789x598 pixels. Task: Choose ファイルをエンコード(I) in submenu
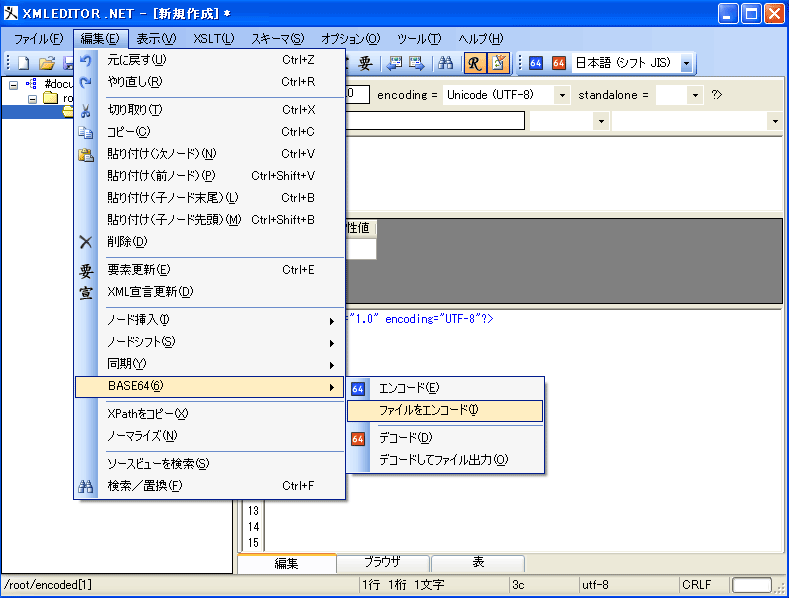(445, 411)
